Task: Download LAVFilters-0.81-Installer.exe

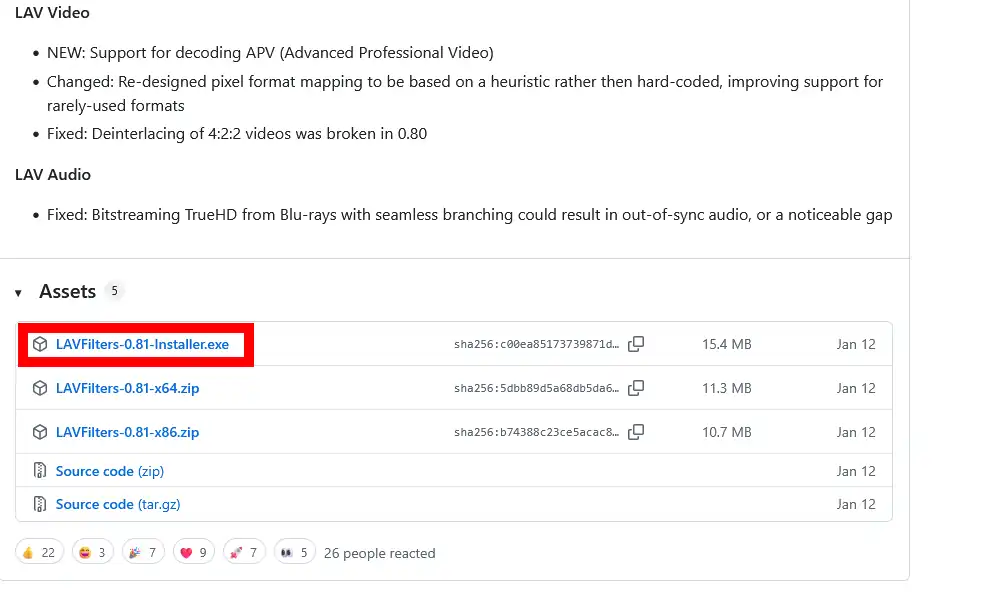Action: click(x=142, y=344)
